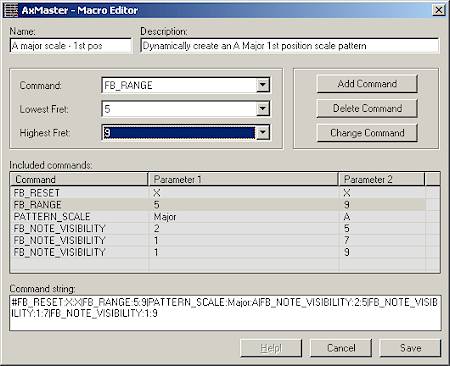The height and width of the screenshot is (366, 450).
Task: Click the Parameter 2 column header
Action: [382, 179]
